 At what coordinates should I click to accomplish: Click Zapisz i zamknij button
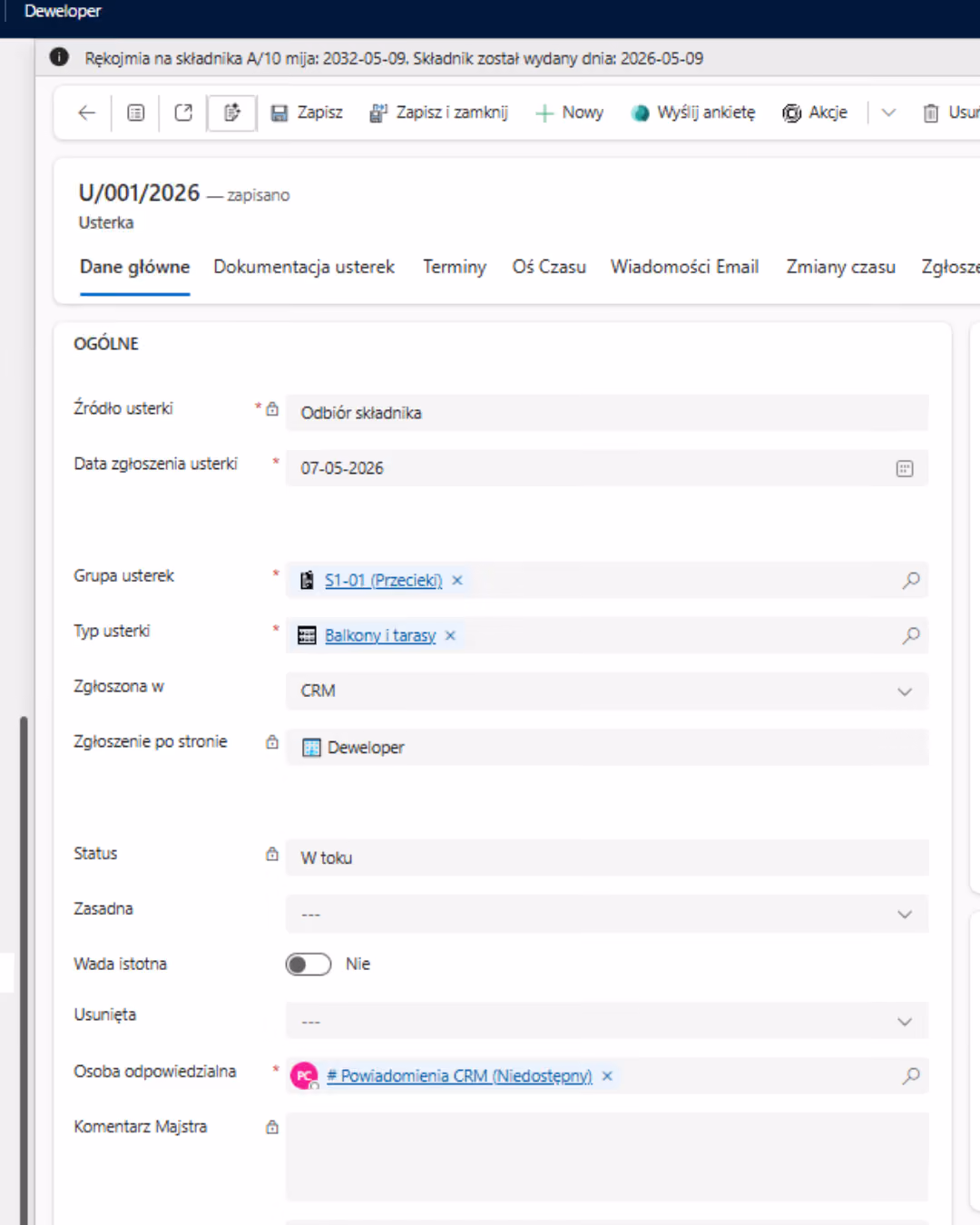pyautogui.click(x=438, y=113)
